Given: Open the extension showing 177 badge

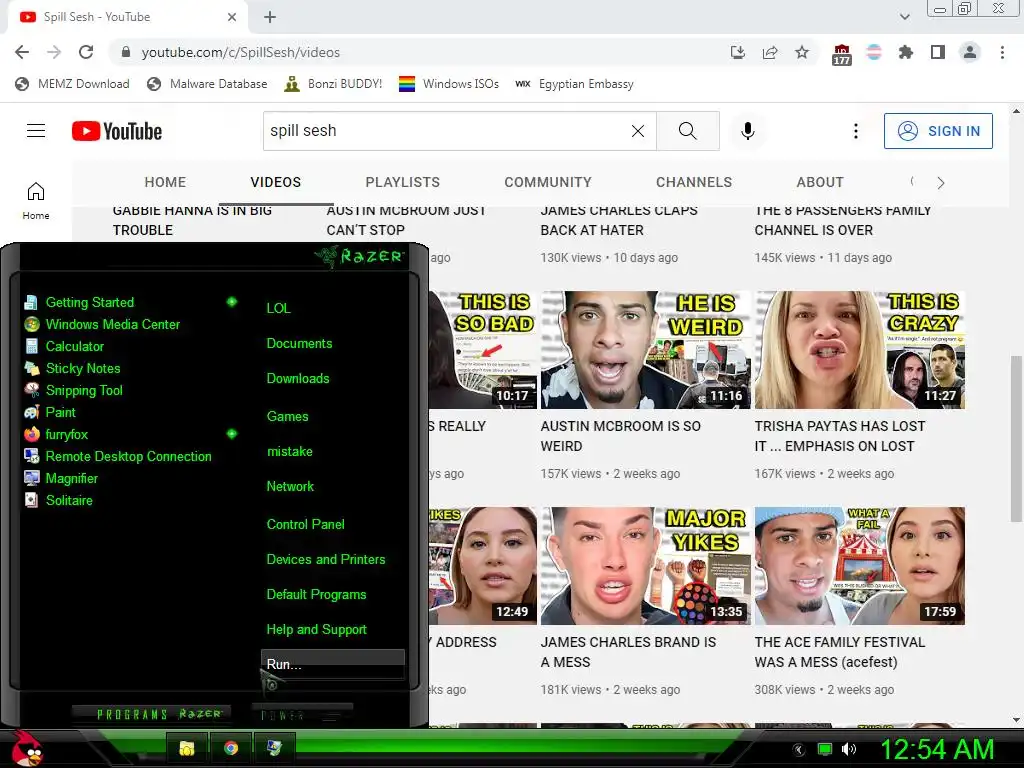Looking at the screenshot, I should [842, 54].
